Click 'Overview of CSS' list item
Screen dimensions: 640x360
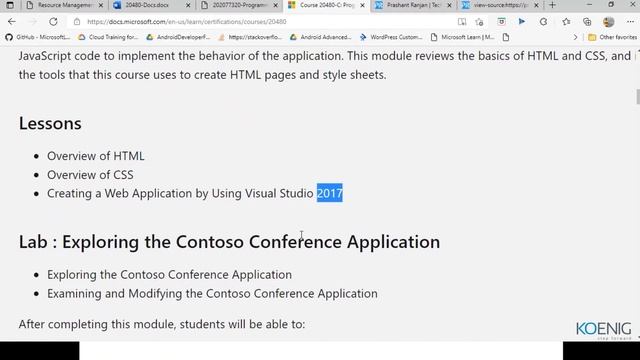90,175
